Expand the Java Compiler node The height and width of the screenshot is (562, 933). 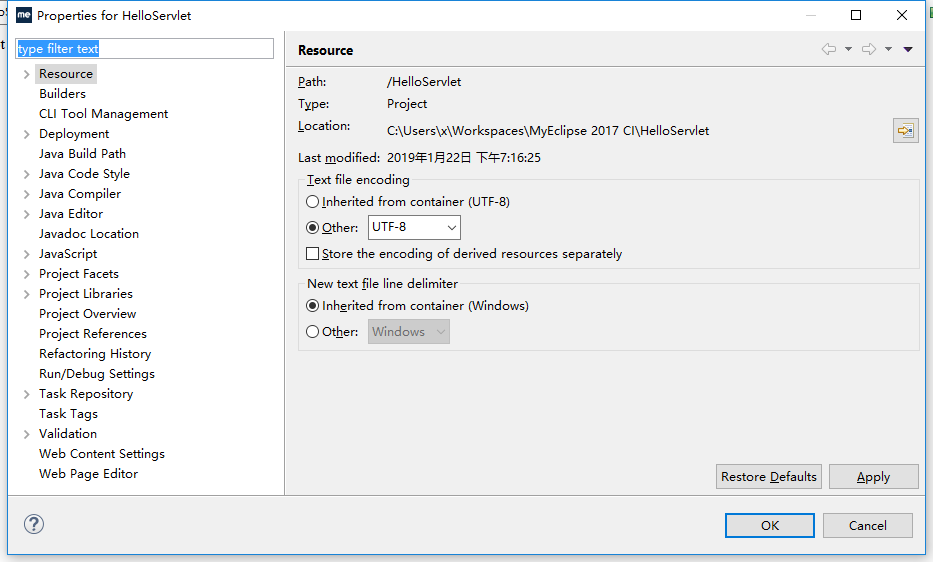click(x=26, y=195)
